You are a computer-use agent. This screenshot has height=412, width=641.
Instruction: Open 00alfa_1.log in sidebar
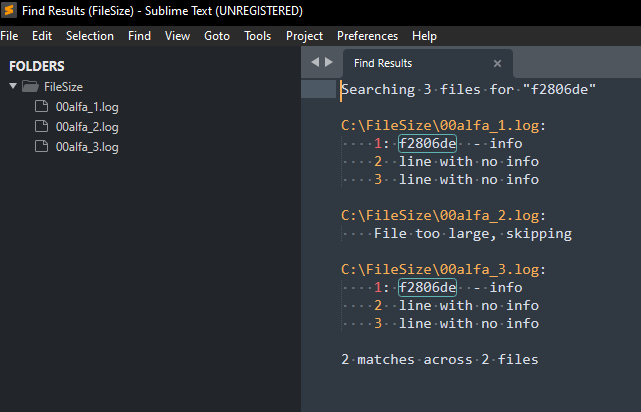[87, 107]
